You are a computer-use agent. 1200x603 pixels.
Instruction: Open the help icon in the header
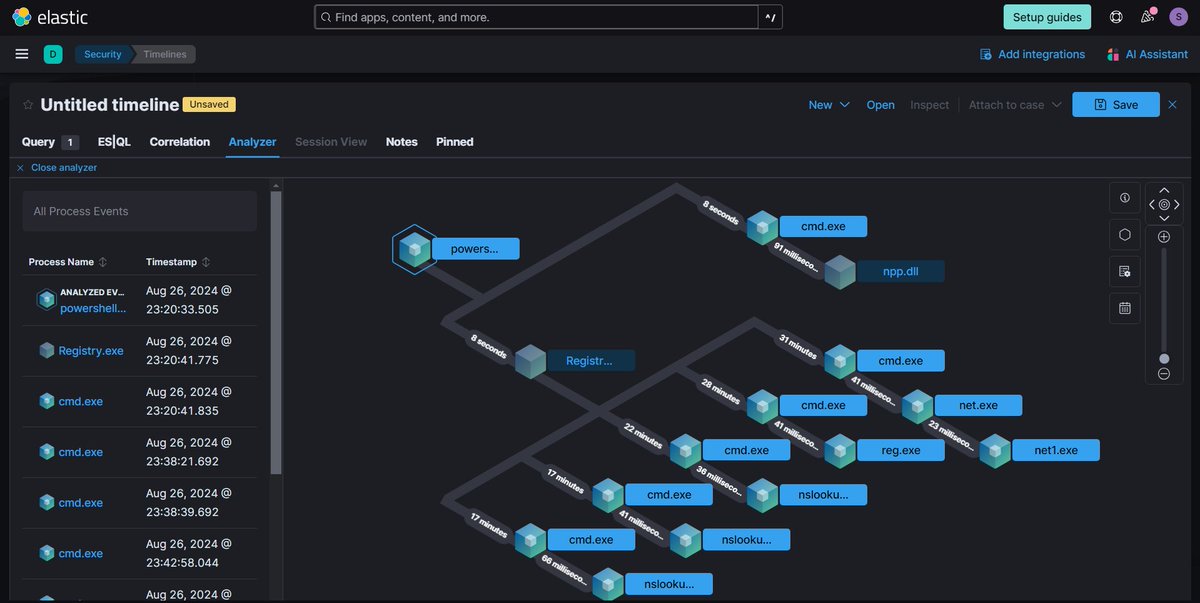pos(1114,16)
